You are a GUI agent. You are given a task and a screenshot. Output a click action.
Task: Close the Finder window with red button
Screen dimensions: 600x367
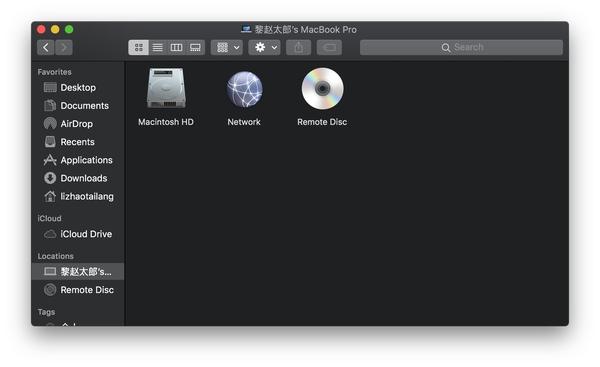[x=41, y=29]
